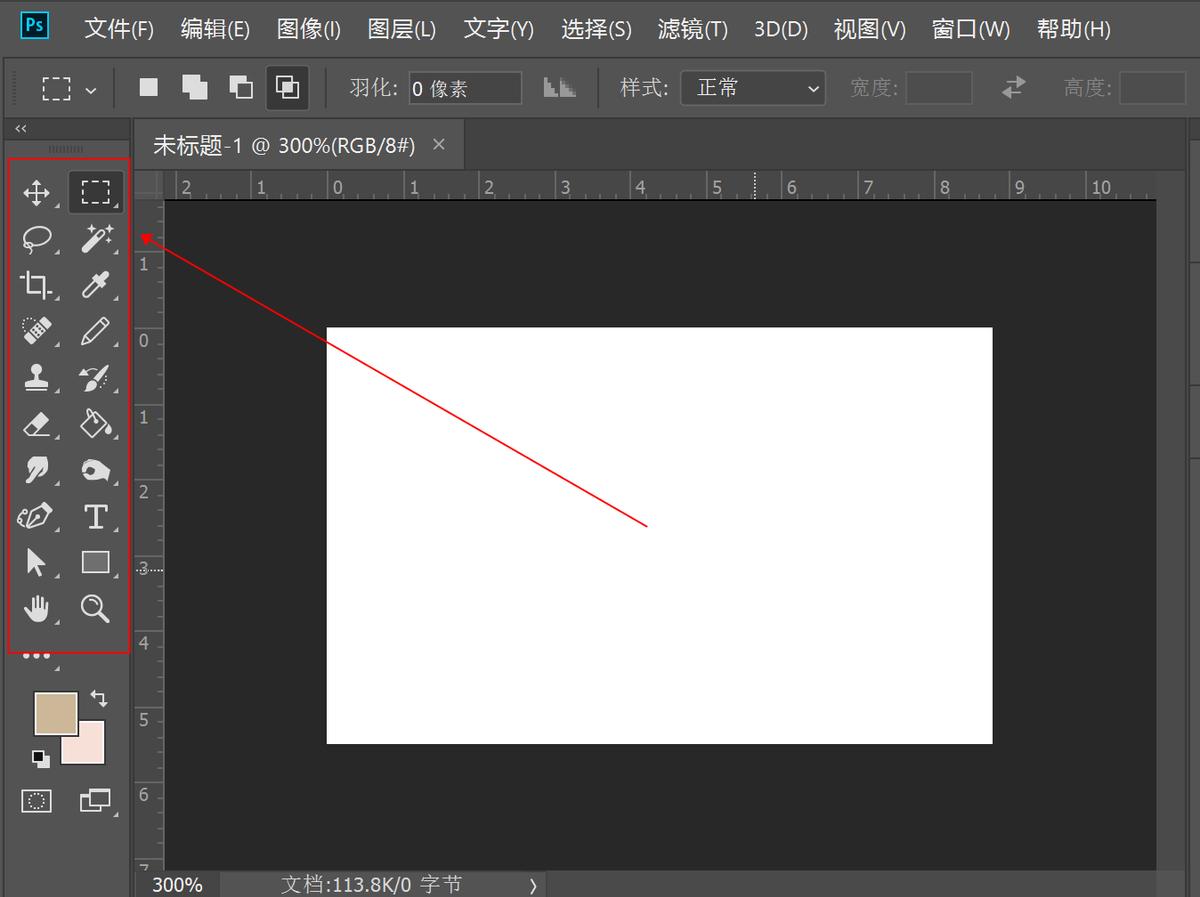Open the 样式 style dropdown
The height and width of the screenshot is (897, 1200).
coord(753,88)
